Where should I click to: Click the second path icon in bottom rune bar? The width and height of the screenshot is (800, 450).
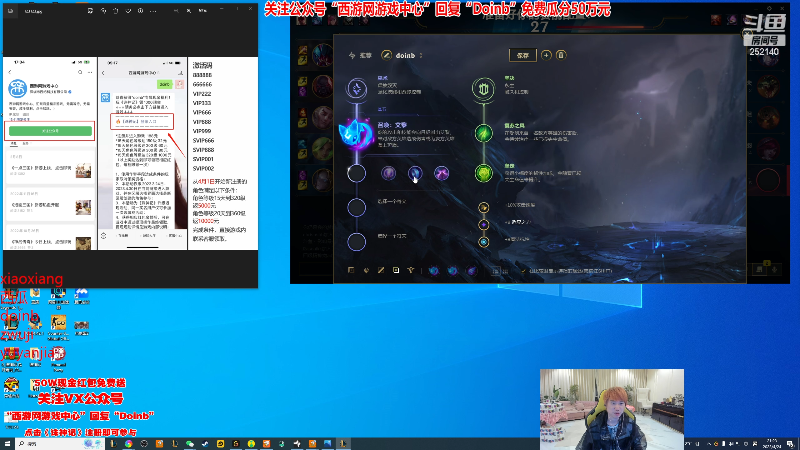click(x=366, y=270)
